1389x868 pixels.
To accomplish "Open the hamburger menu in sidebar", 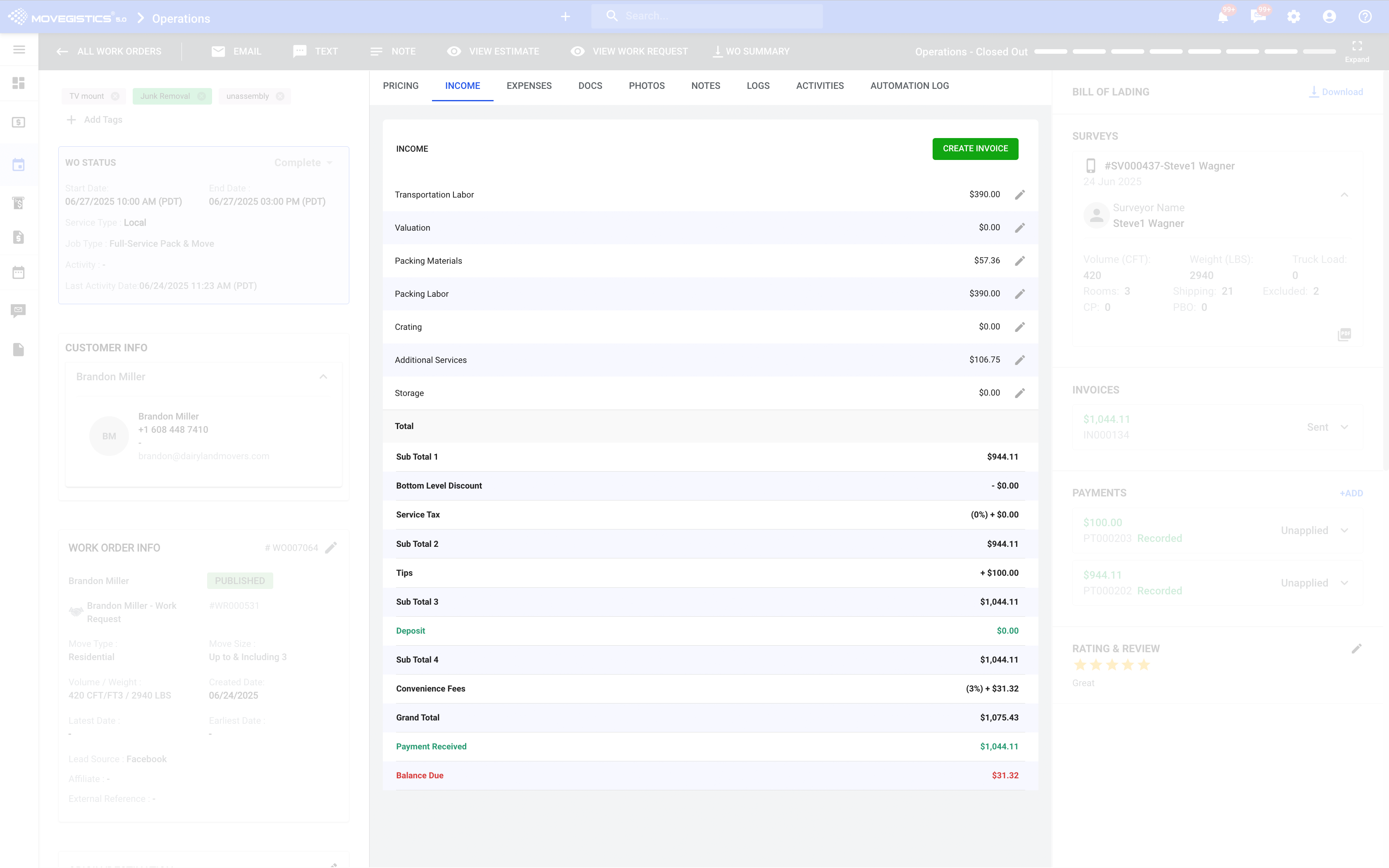I will (x=19, y=50).
